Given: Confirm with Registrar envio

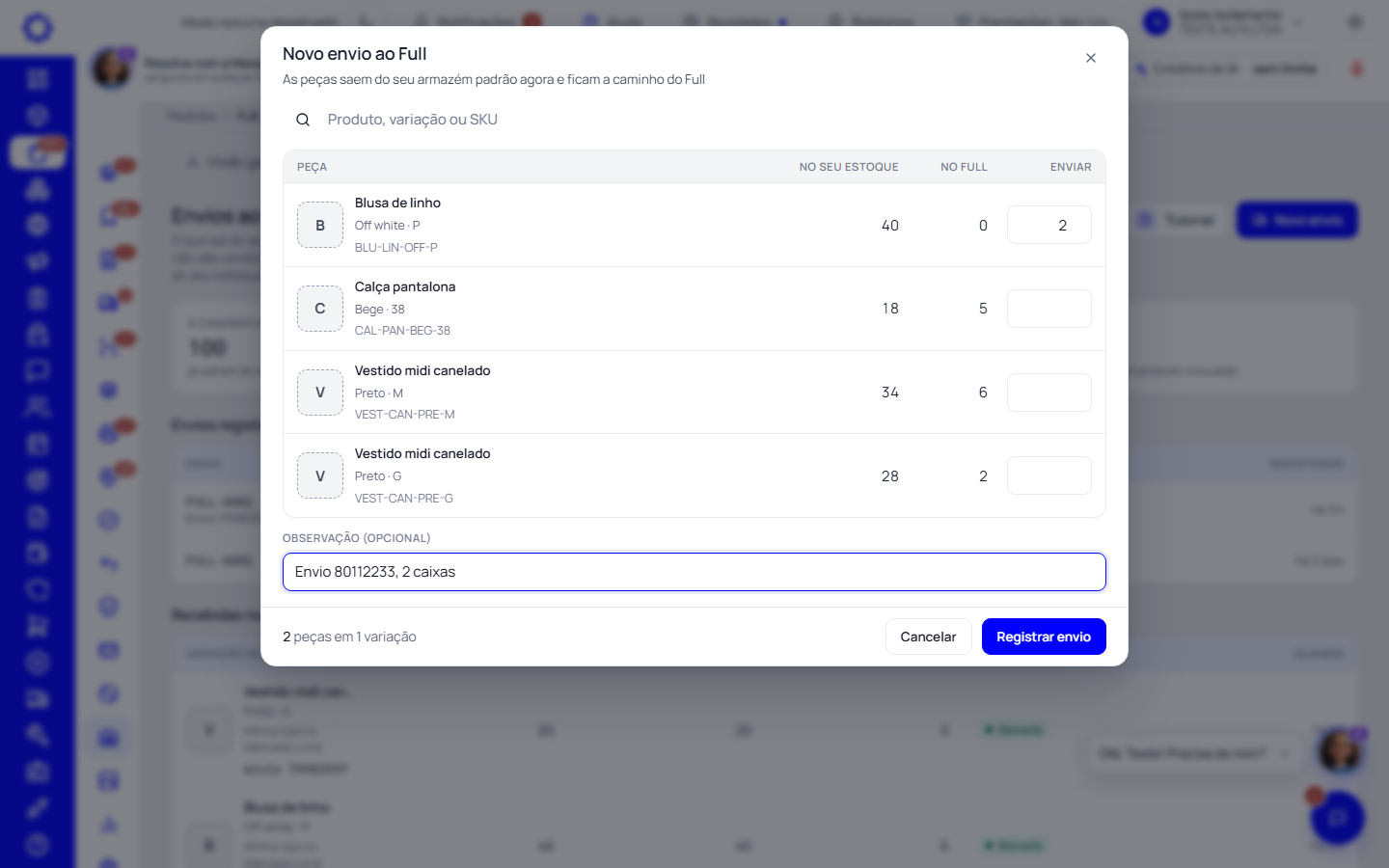Looking at the screenshot, I should tap(1044, 637).
